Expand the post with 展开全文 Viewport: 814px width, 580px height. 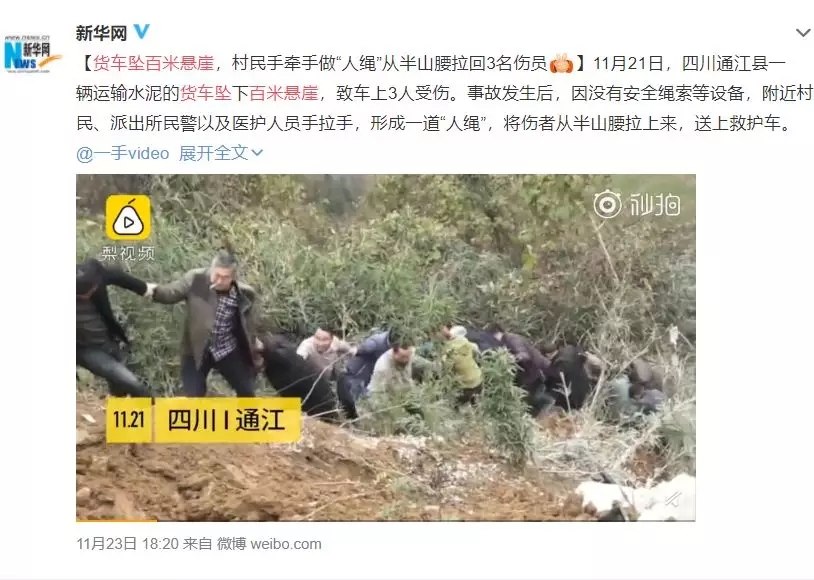point(213,153)
